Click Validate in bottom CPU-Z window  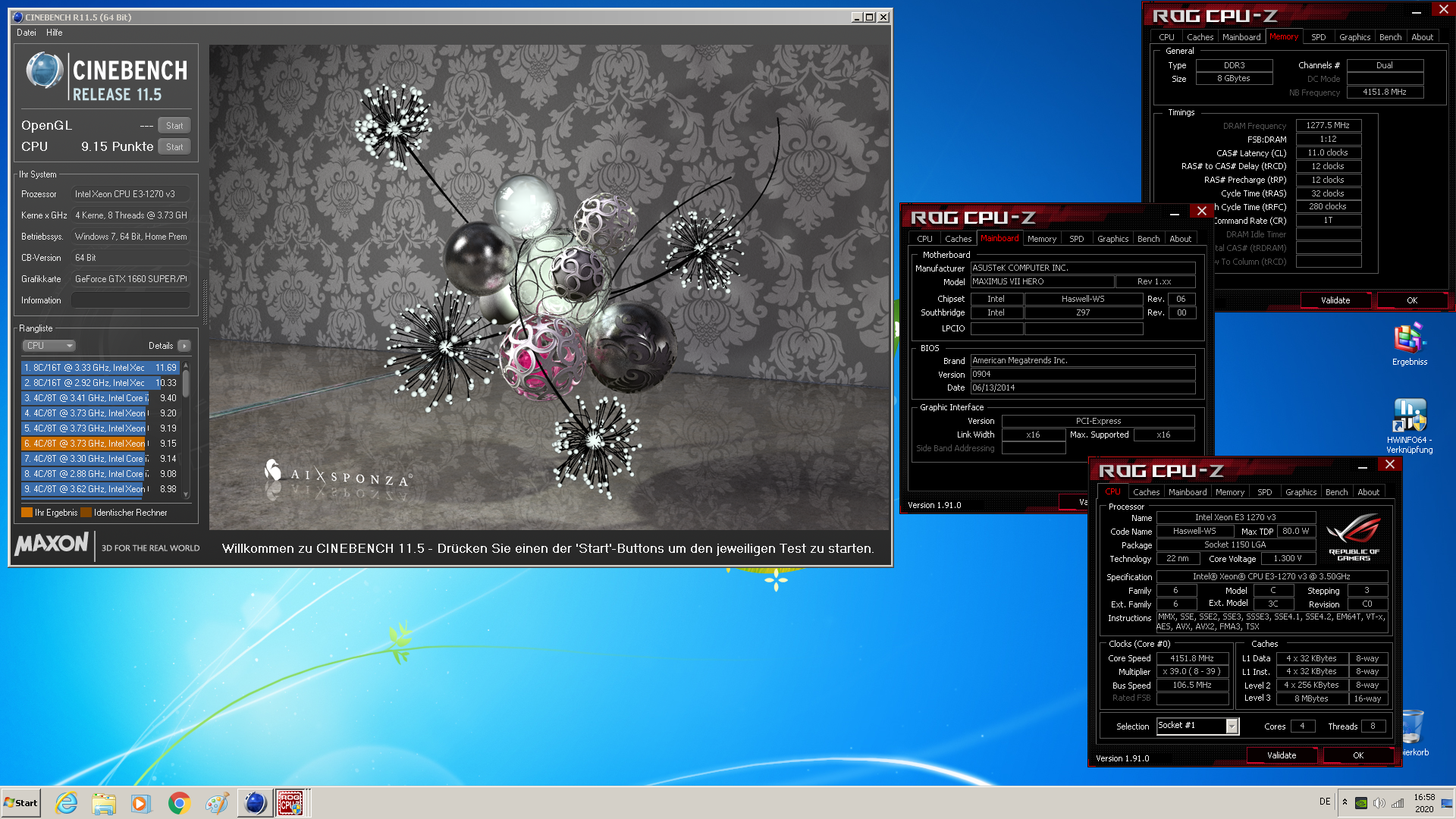click(x=1282, y=755)
